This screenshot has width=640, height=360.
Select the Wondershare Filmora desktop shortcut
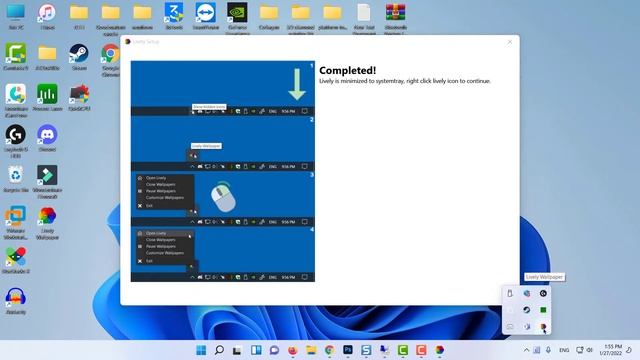[x=47, y=182]
